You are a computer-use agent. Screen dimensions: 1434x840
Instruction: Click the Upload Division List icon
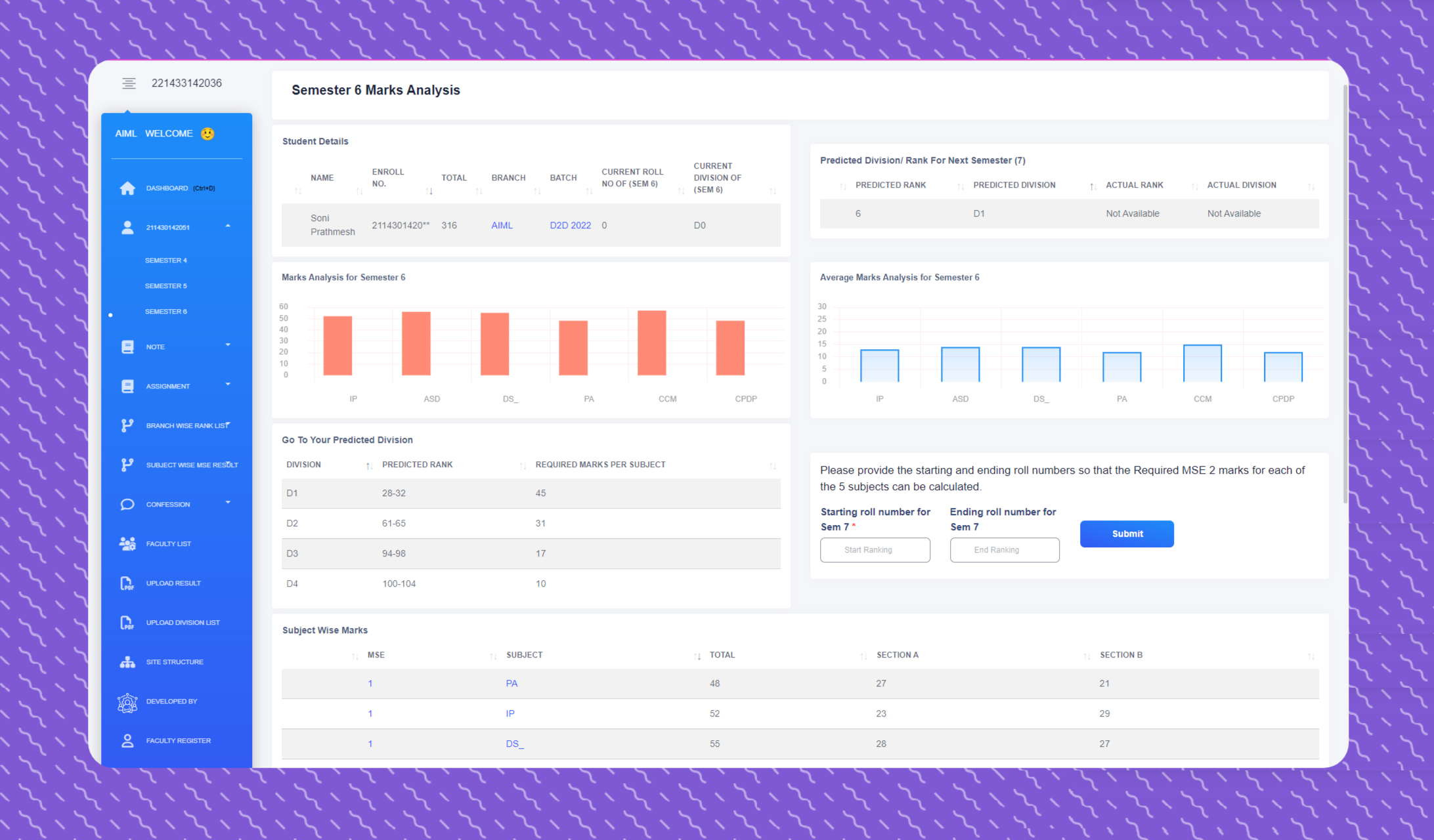click(128, 622)
